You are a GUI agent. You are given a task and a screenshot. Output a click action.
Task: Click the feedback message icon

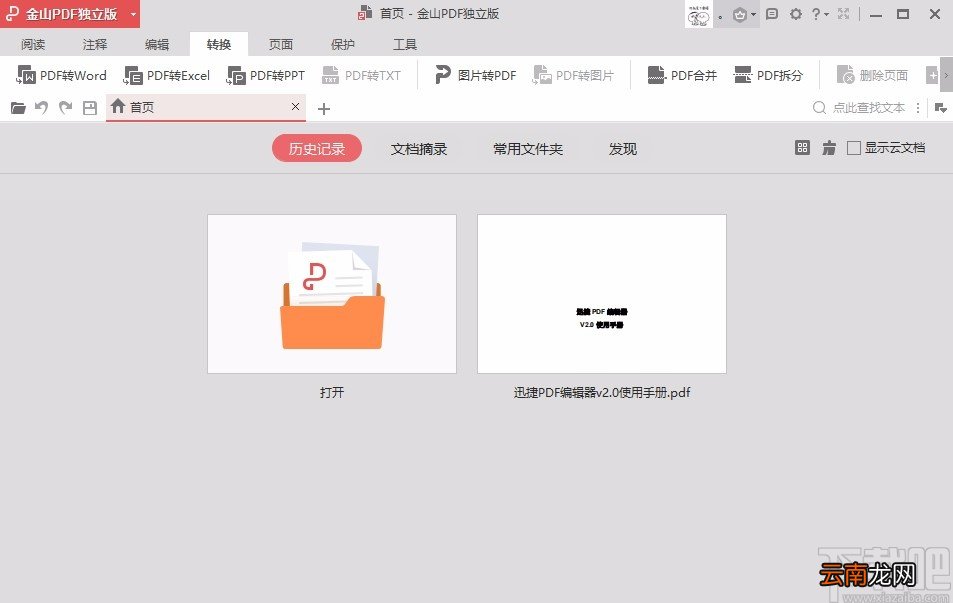[772, 13]
